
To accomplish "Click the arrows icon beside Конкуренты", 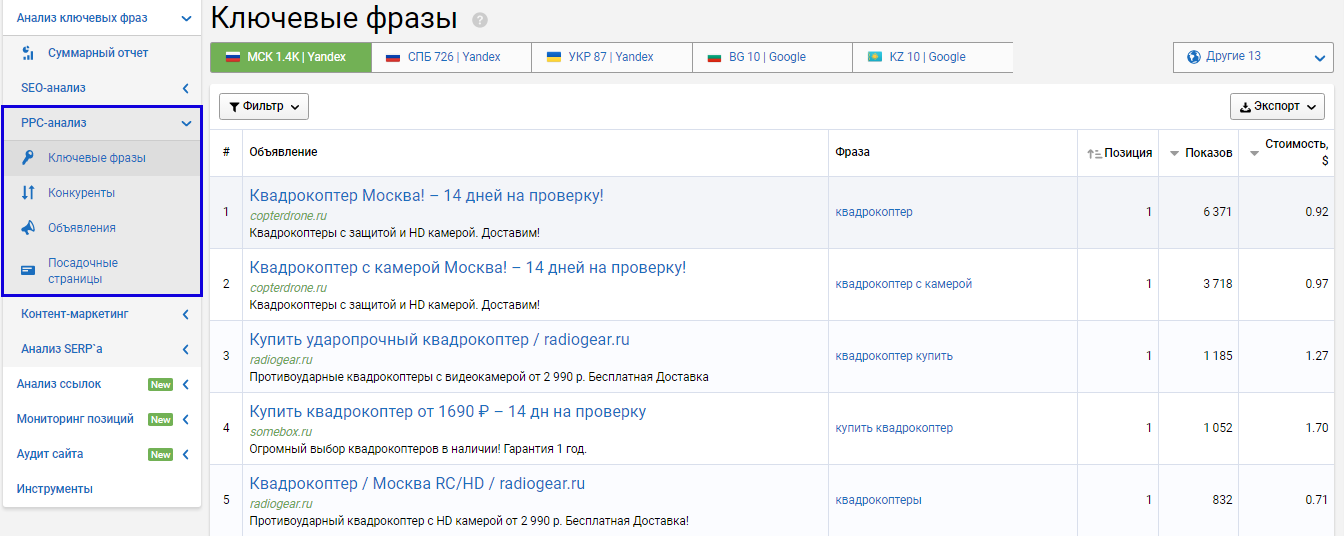I will click(x=28, y=193).
